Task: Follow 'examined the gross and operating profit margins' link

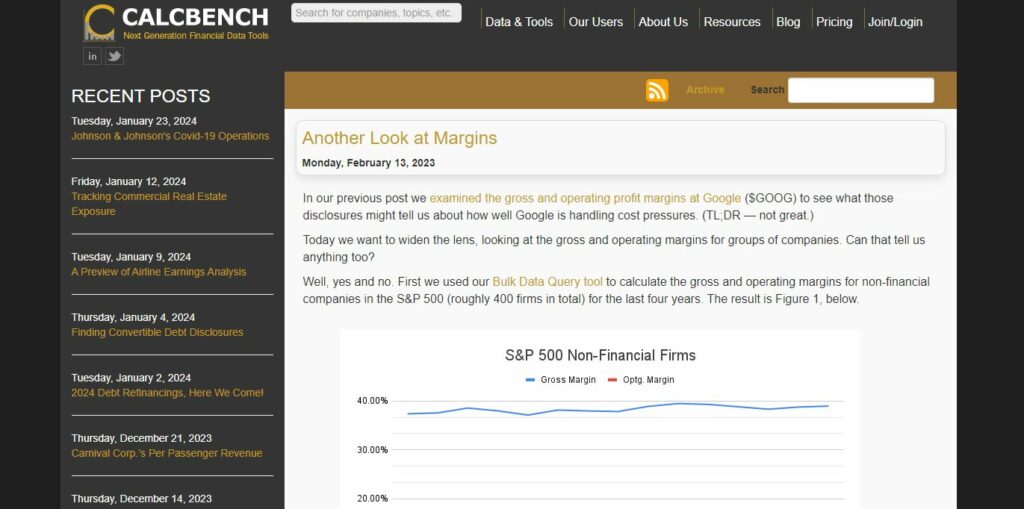Action: (x=585, y=198)
